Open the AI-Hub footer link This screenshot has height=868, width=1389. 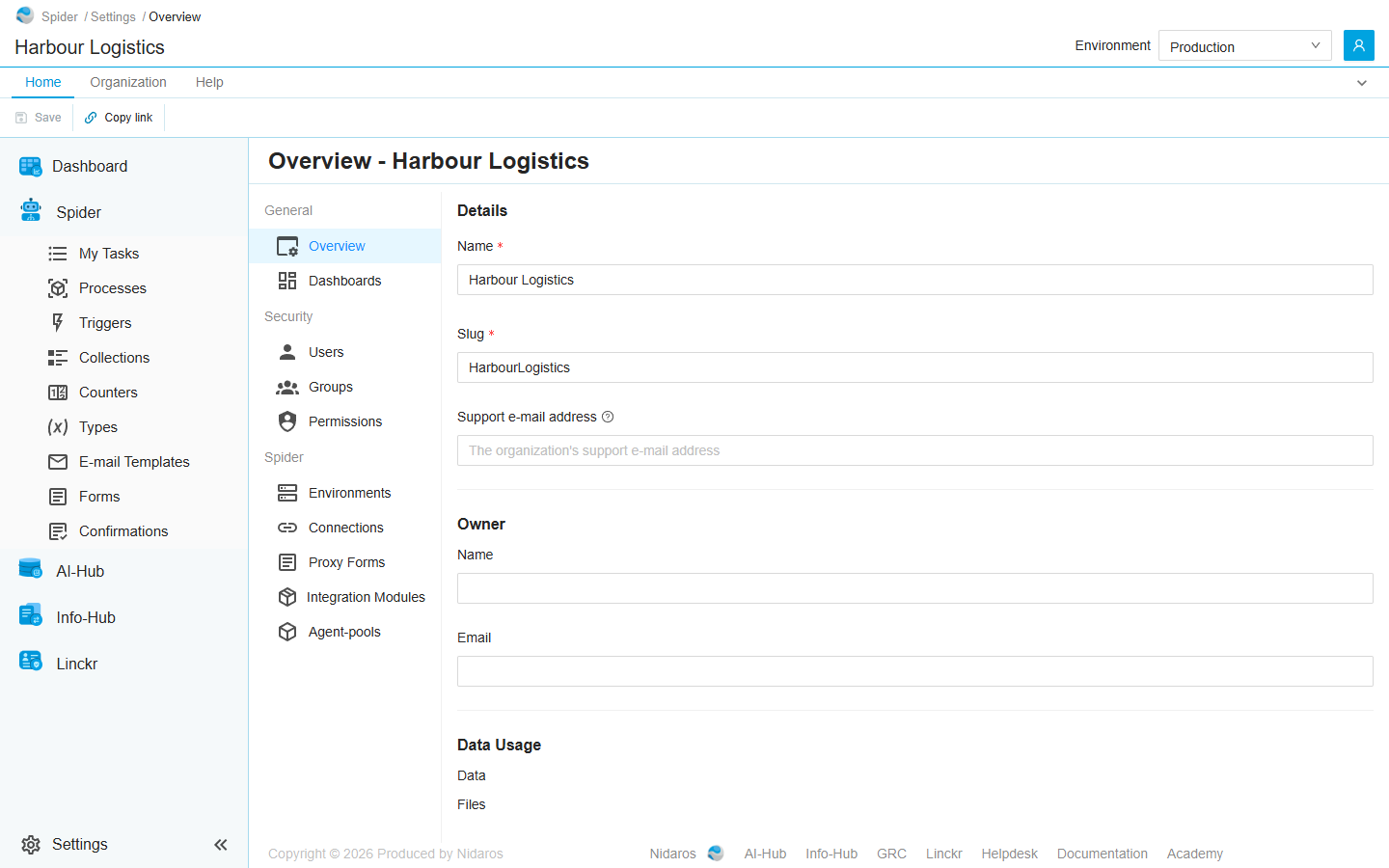click(x=765, y=854)
